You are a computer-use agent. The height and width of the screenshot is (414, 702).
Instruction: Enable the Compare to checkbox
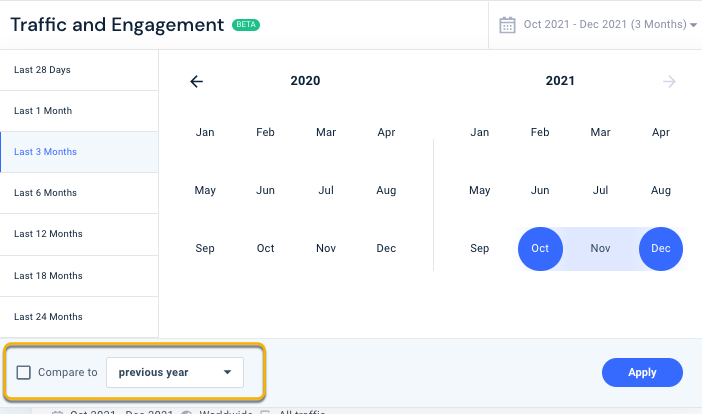pyautogui.click(x=24, y=373)
